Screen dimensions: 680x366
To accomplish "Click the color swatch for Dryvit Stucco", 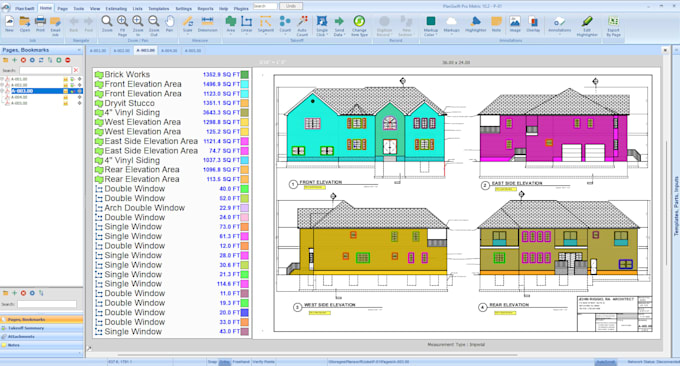I will click(x=245, y=103).
